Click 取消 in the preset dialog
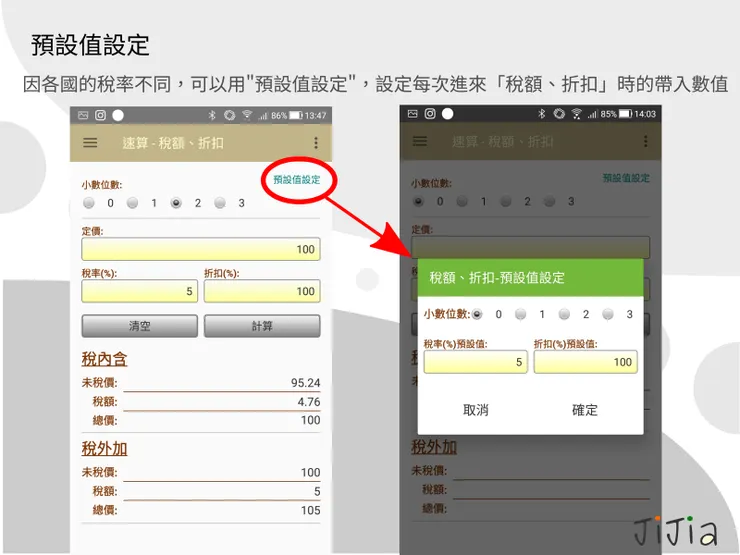This screenshot has height=555, width=740. pos(476,410)
